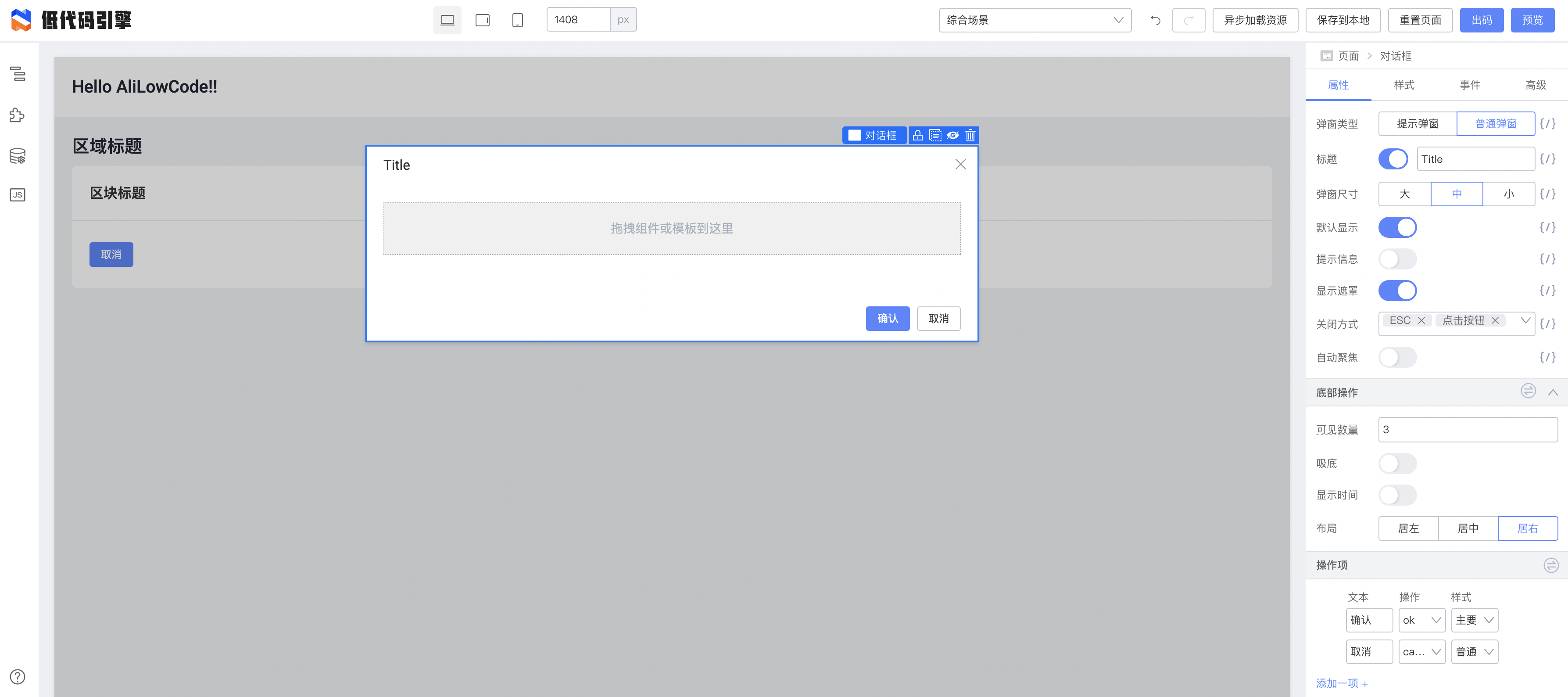Turn on the 吸底 switch
The image size is (1568, 697).
pyautogui.click(x=1397, y=464)
